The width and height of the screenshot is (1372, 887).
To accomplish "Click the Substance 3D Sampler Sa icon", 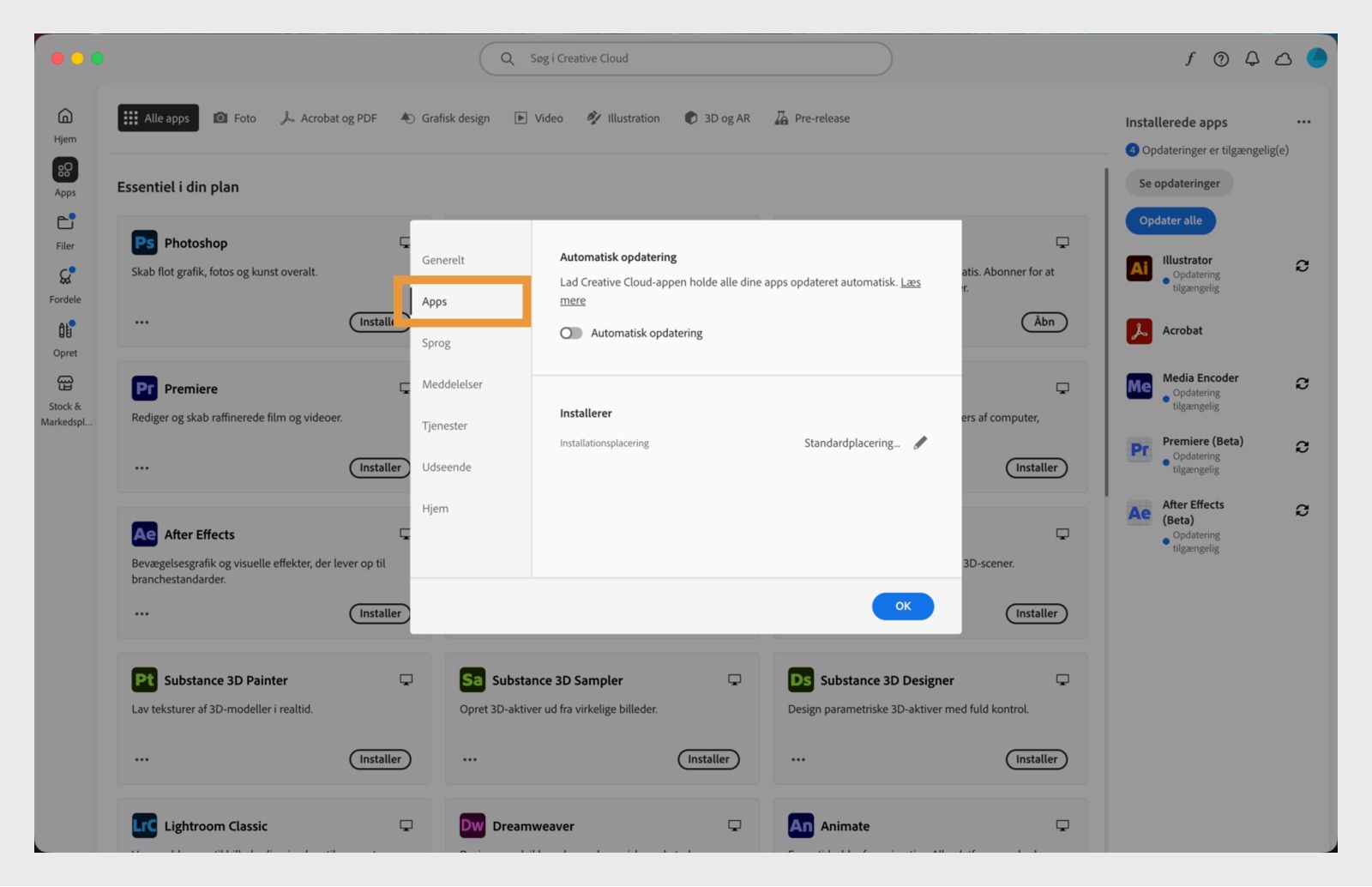I will 472,680.
